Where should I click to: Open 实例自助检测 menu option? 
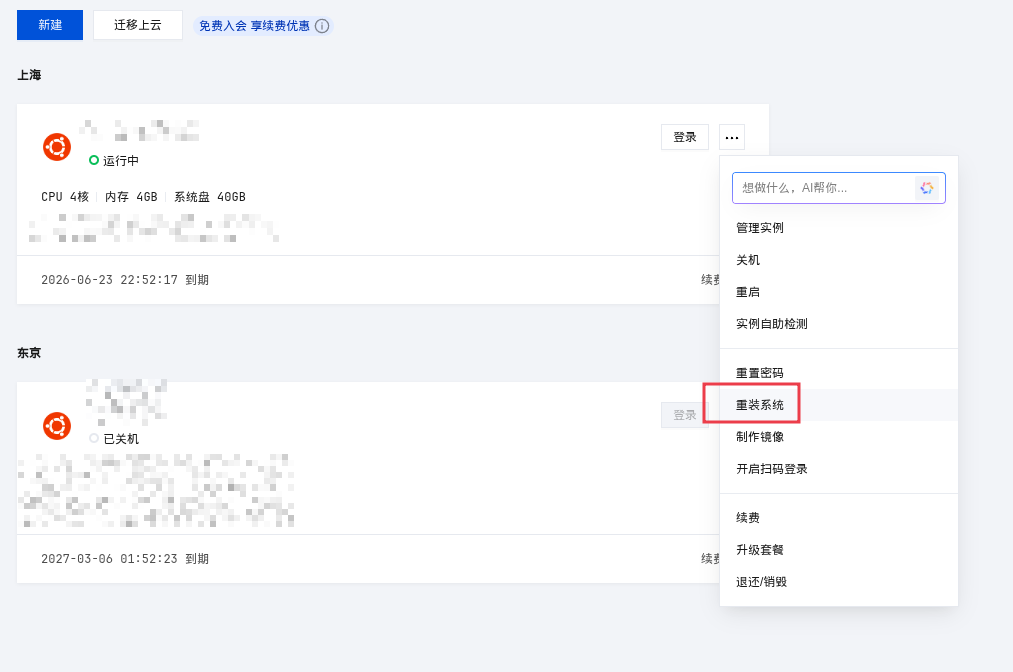coord(771,324)
